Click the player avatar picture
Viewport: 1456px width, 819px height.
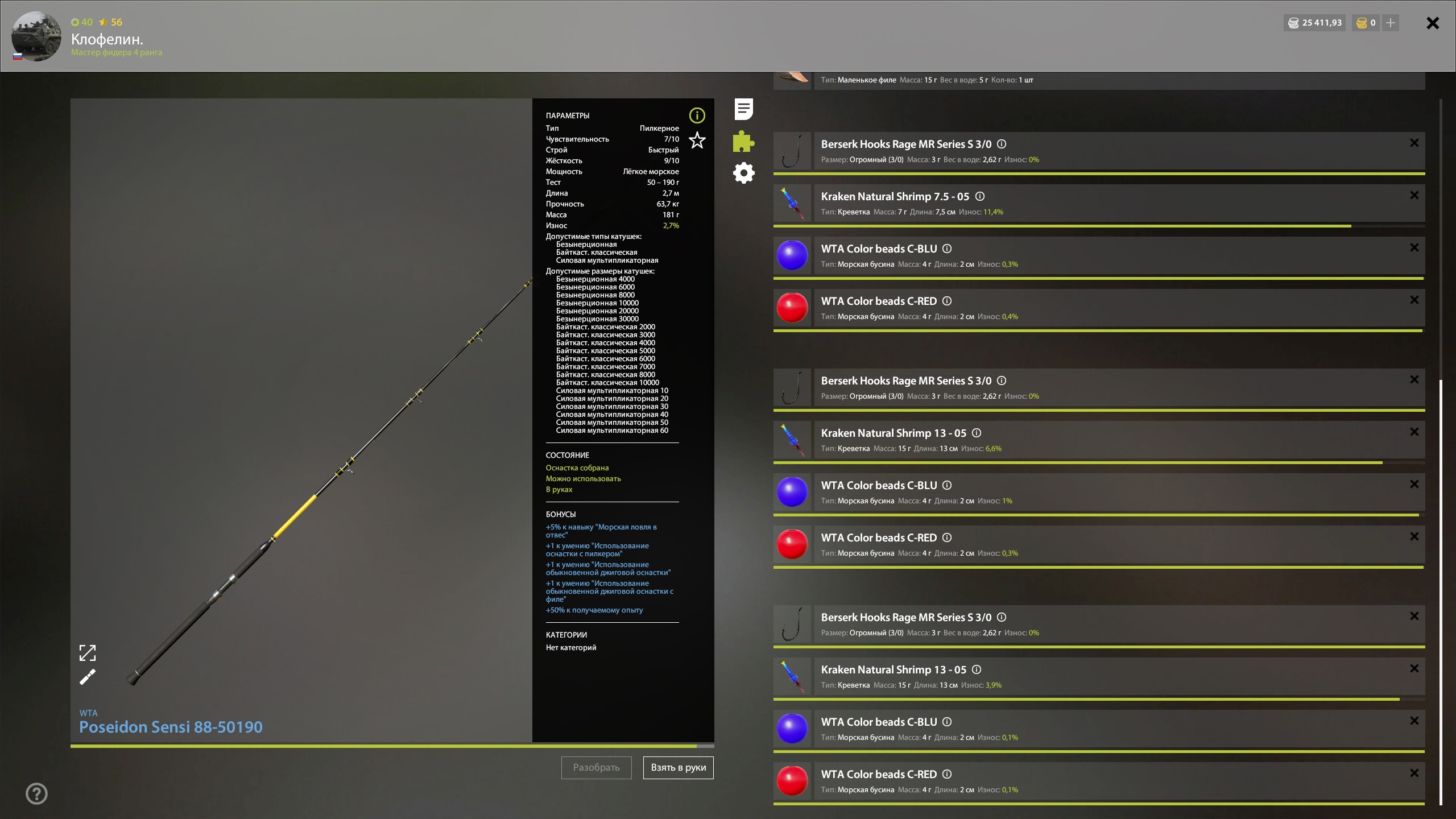pos(36,36)
